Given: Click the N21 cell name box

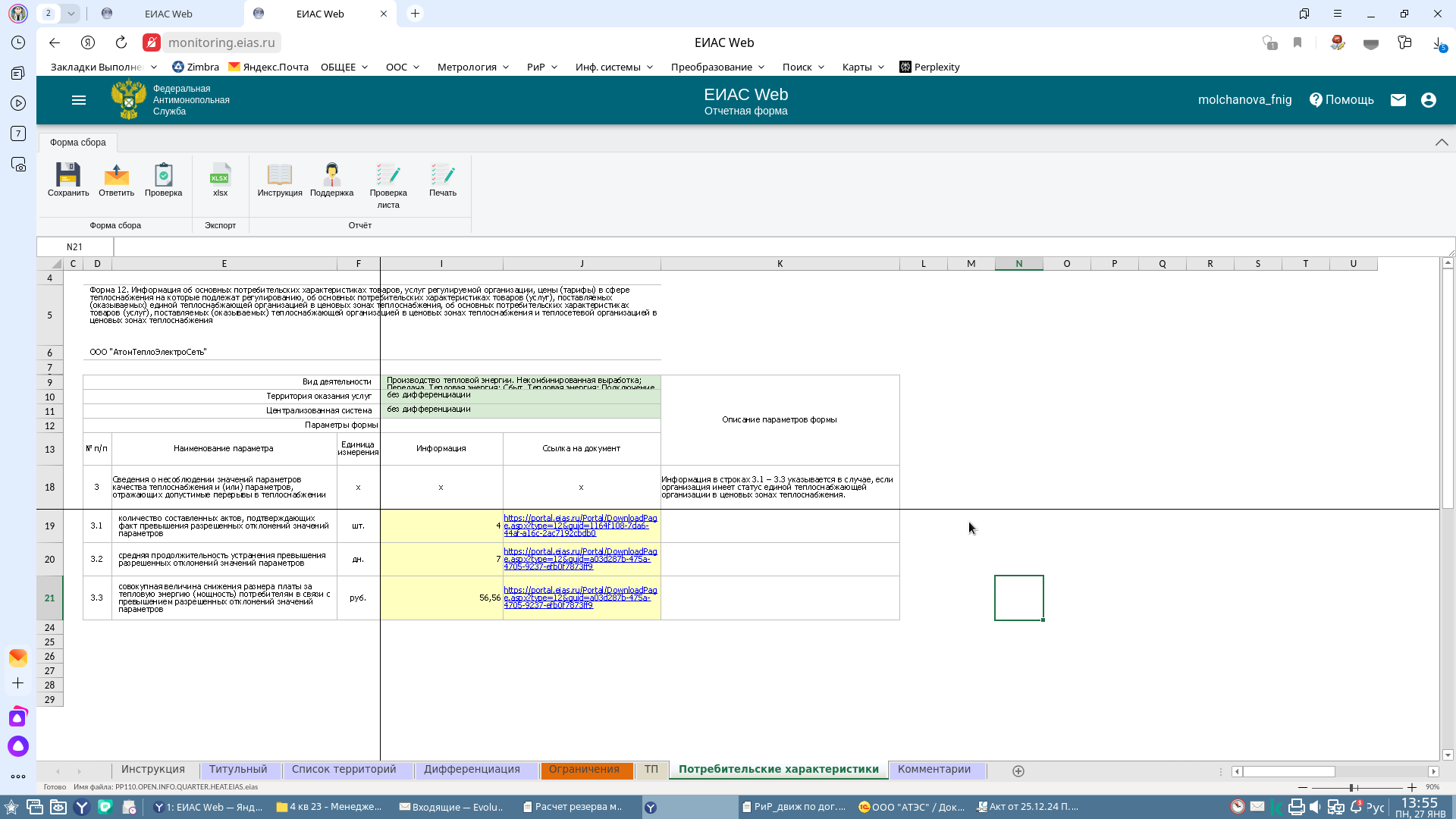Looking at the screenshot, I should tap(74, 247).
